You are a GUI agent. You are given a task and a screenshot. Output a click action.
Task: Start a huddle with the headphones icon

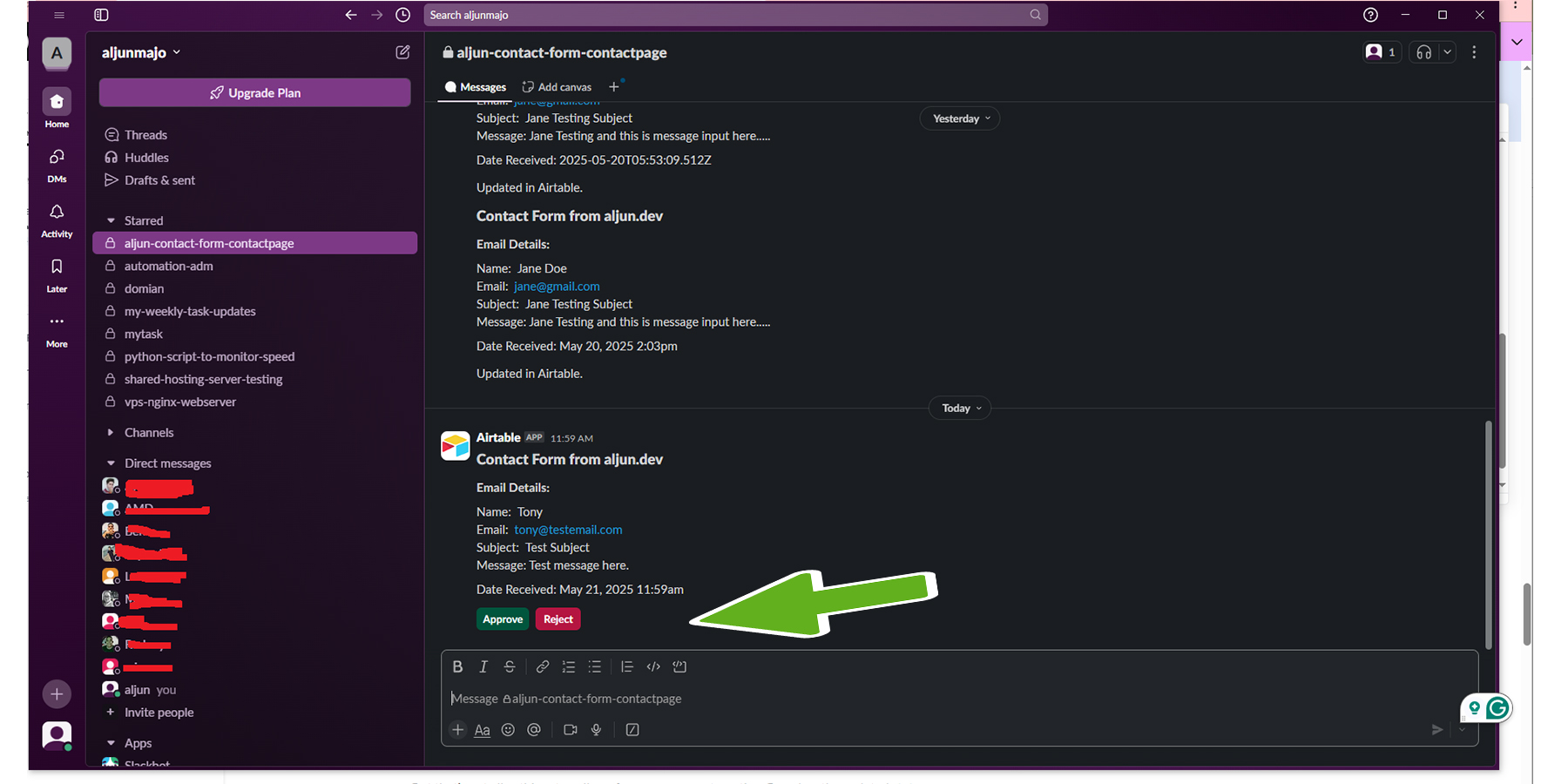pyautogui.click(x=1423, y=52)
